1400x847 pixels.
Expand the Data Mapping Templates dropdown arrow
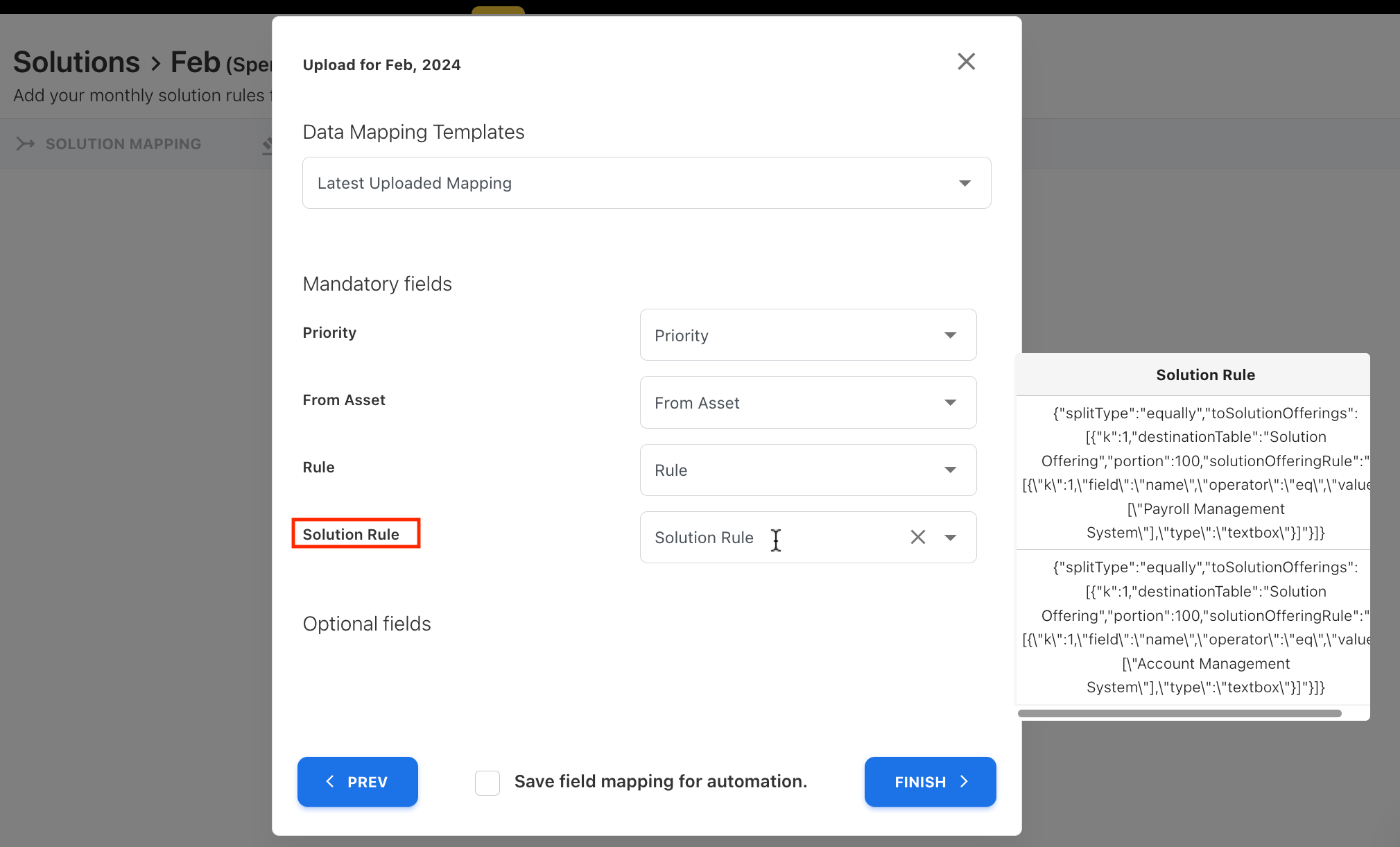coord(965,183)
